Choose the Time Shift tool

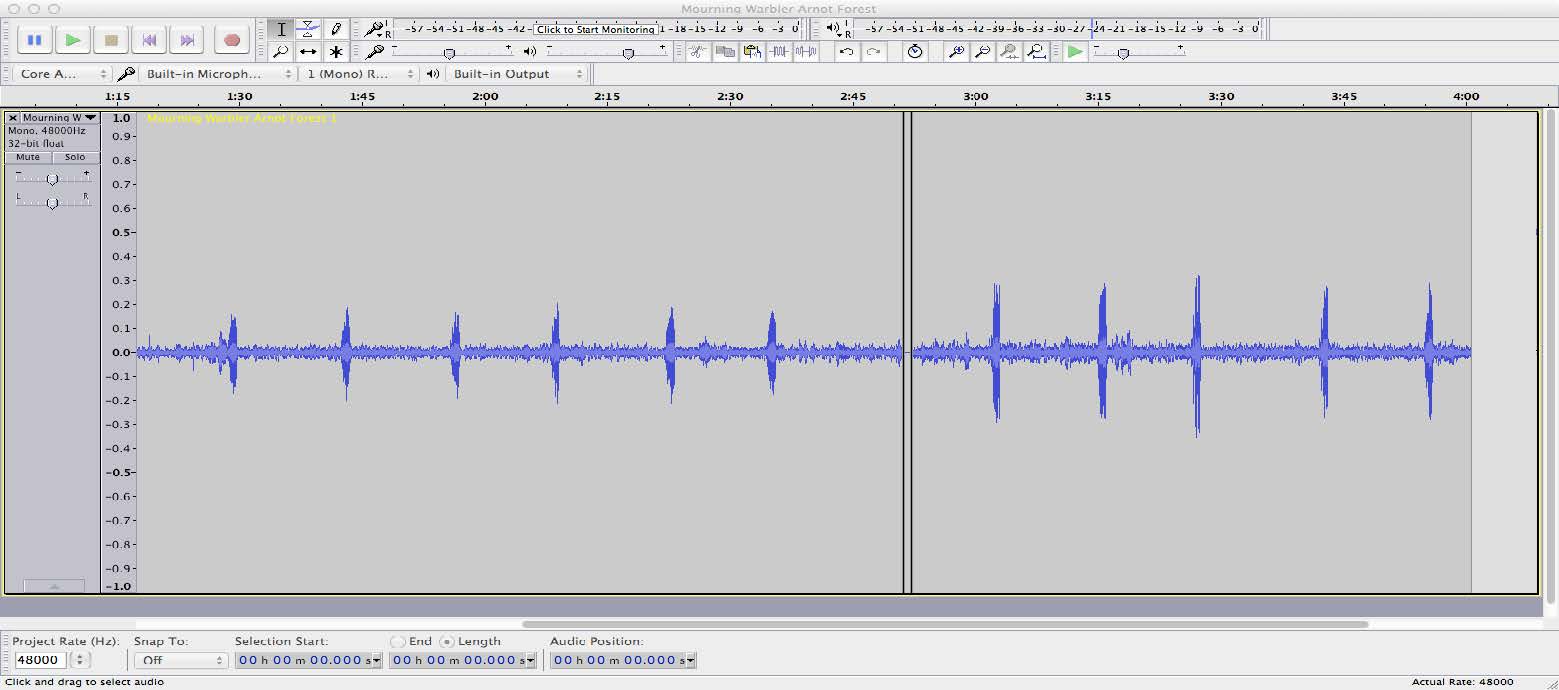tap(309, 51)
